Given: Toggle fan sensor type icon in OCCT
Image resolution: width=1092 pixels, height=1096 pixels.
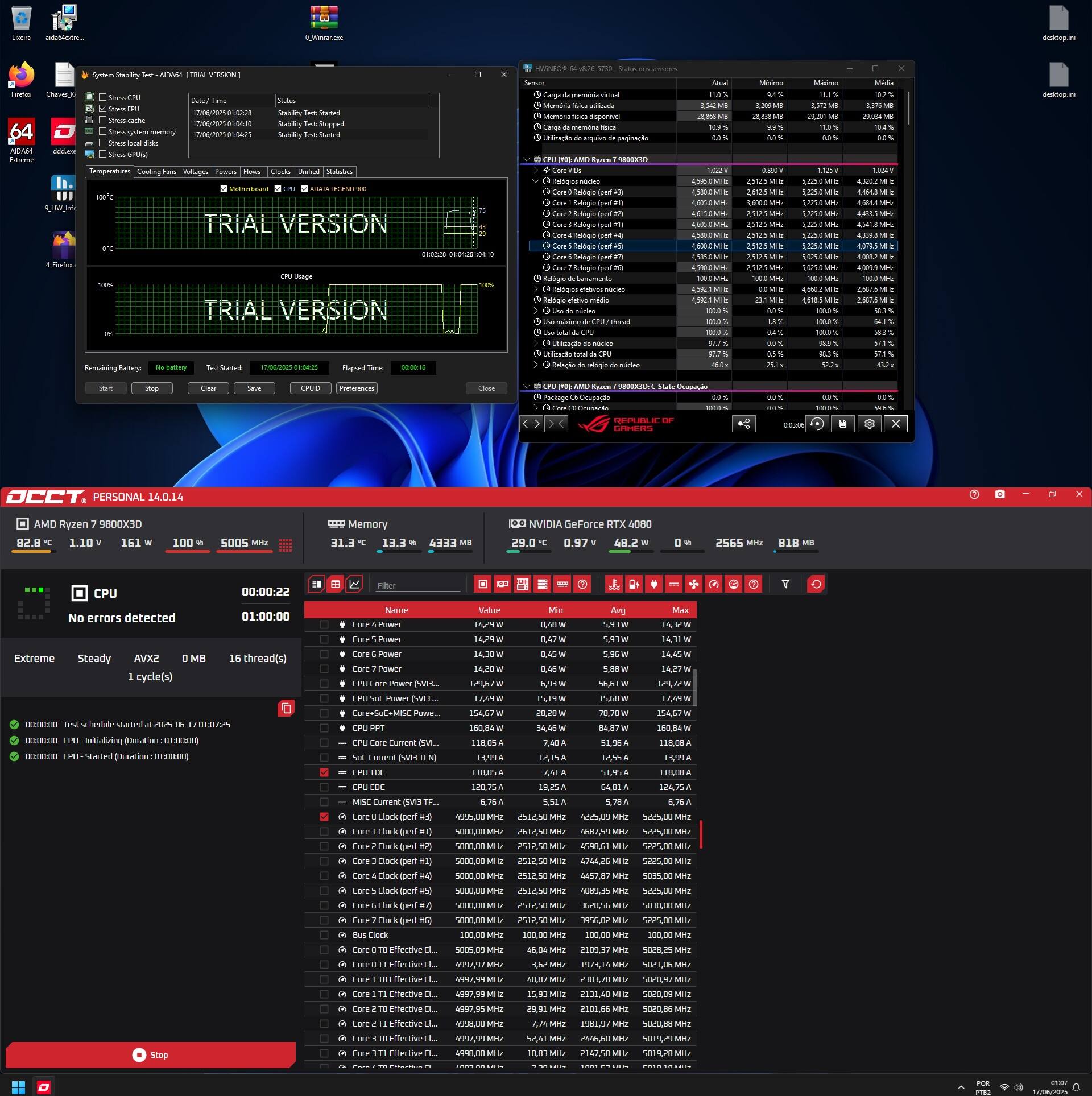Looking at the screenshot, I should point(694,584).
